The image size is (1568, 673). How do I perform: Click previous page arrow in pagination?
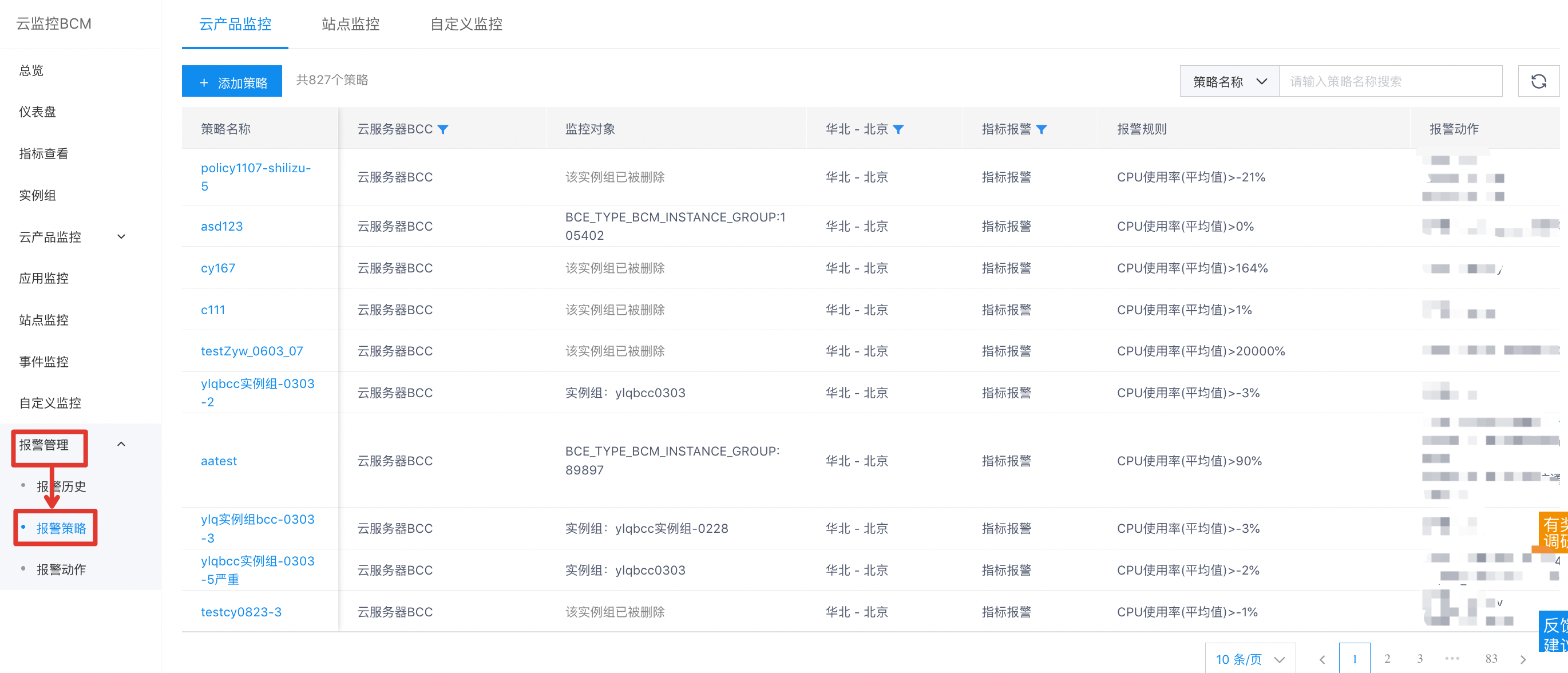pyautogui.click(x=1322, y=659)
